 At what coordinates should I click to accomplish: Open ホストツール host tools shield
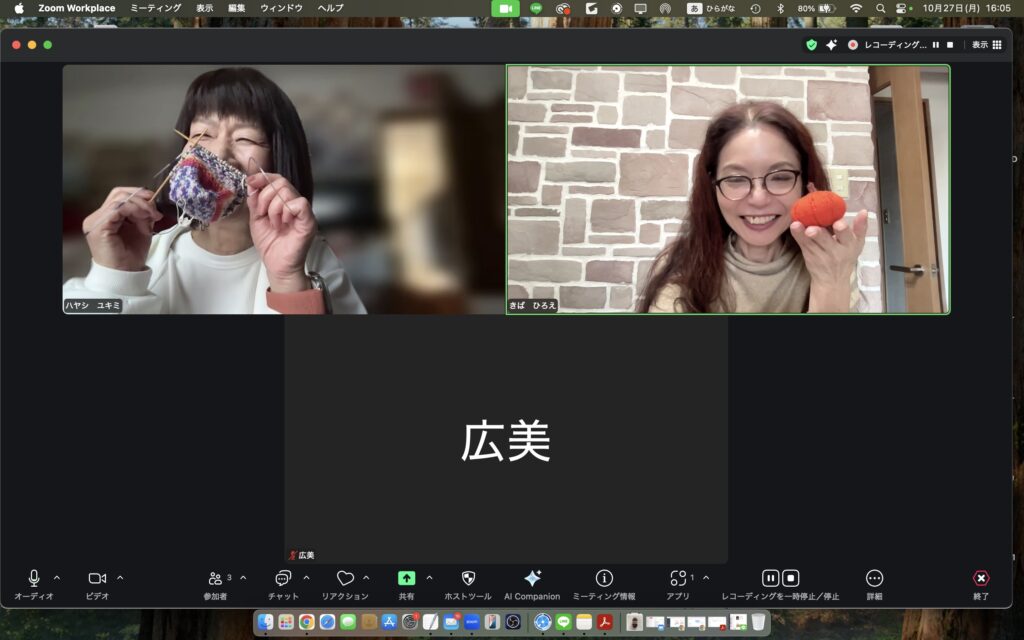point(468,579)
